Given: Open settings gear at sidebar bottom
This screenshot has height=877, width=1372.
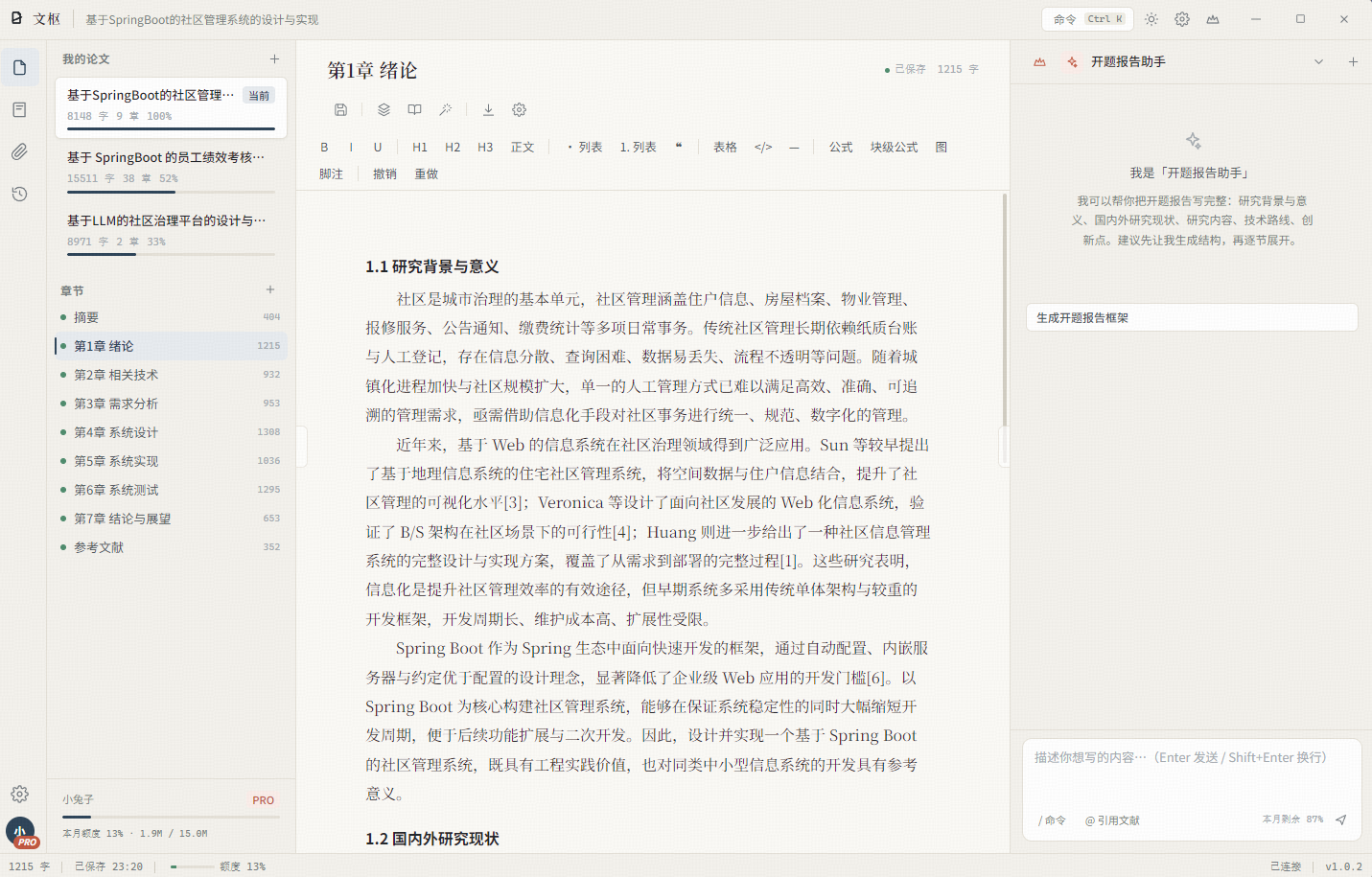Looking at the screenshot, I should point(19,794).
